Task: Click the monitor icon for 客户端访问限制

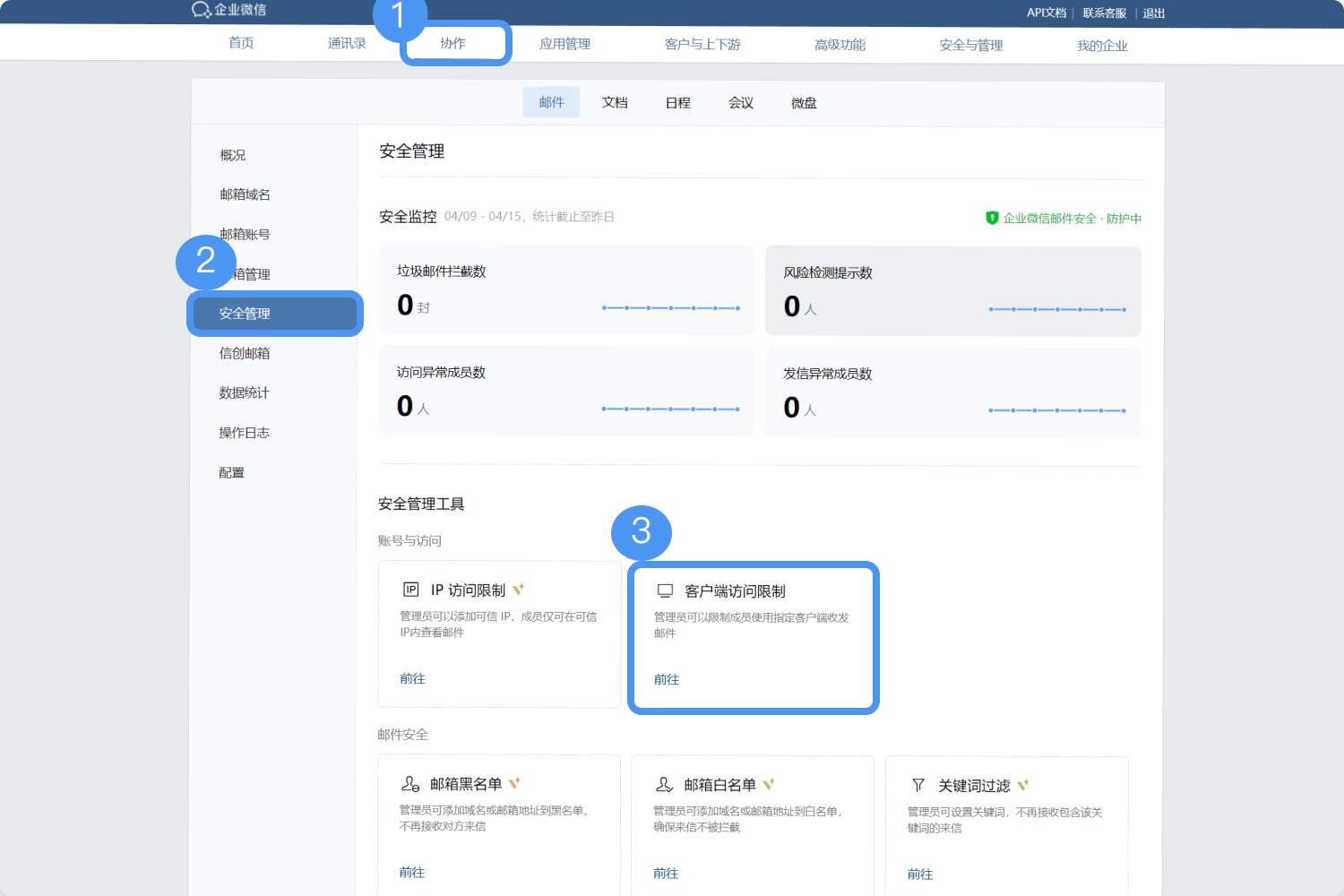Action: click(665, 590)
